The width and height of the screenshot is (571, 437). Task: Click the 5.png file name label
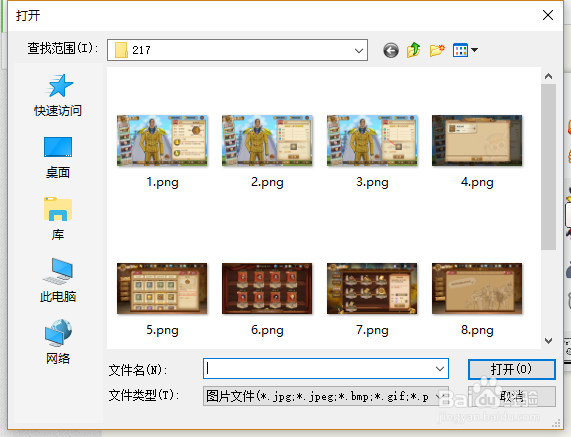click(x=162, y=330)
